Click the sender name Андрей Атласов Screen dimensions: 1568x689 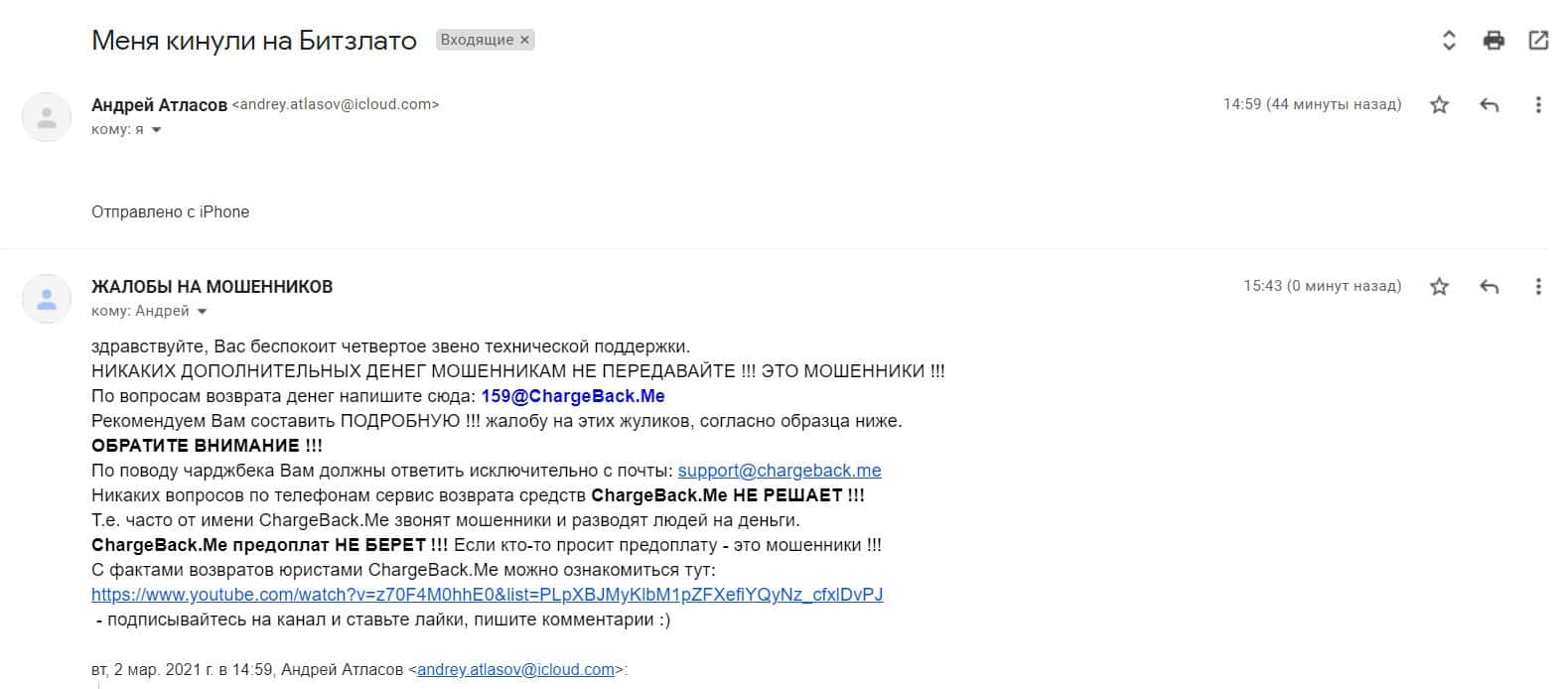159,104
